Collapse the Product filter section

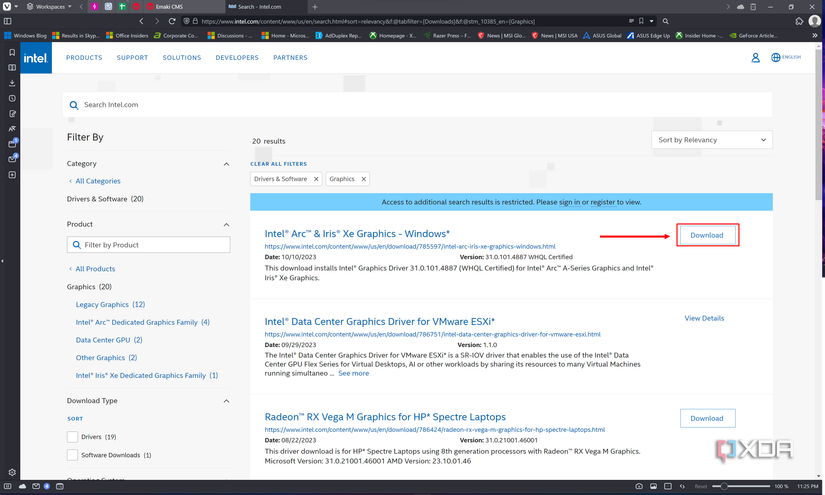click(226, 225)
